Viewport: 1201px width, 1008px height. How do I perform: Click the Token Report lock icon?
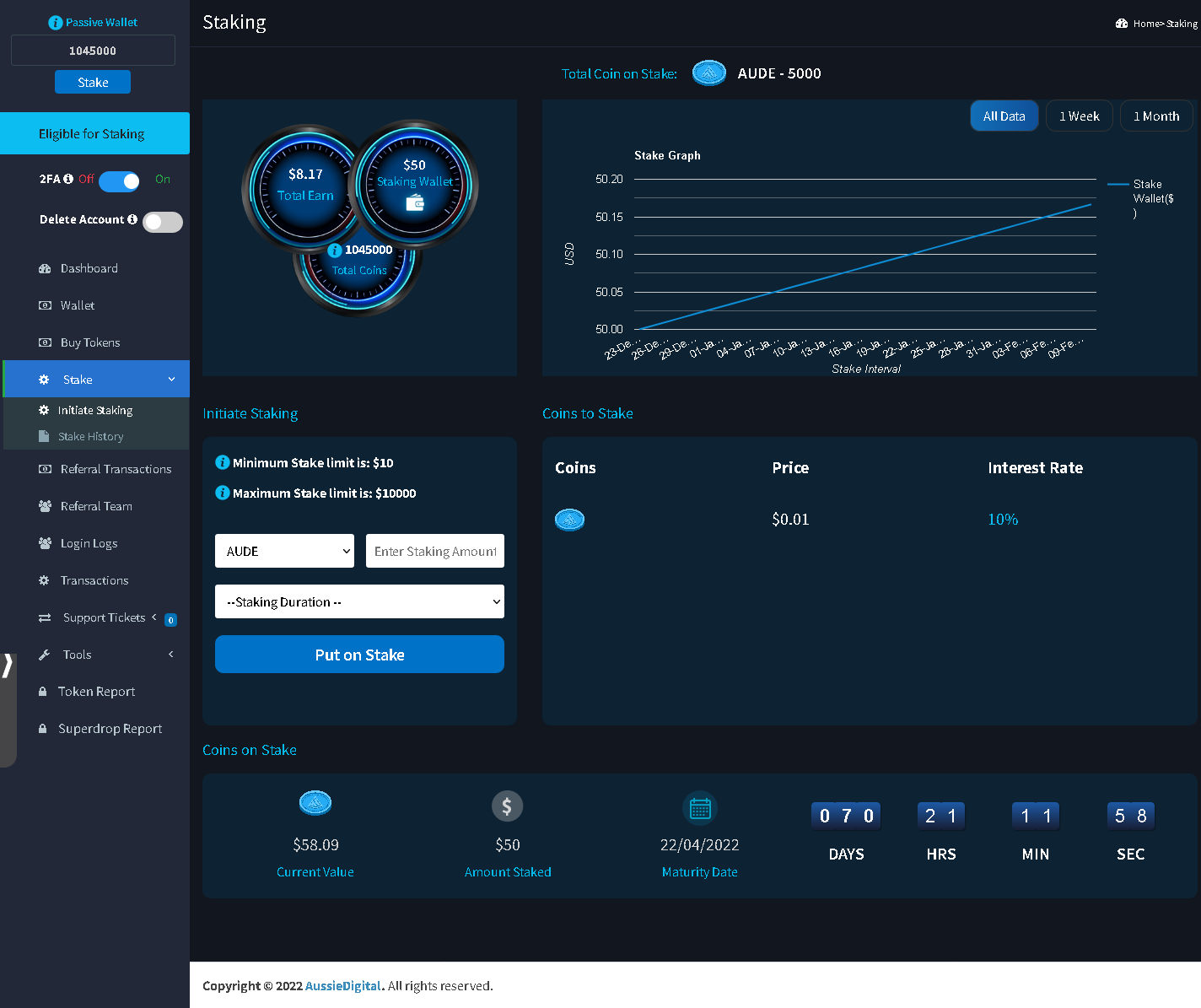click(42, 692)
